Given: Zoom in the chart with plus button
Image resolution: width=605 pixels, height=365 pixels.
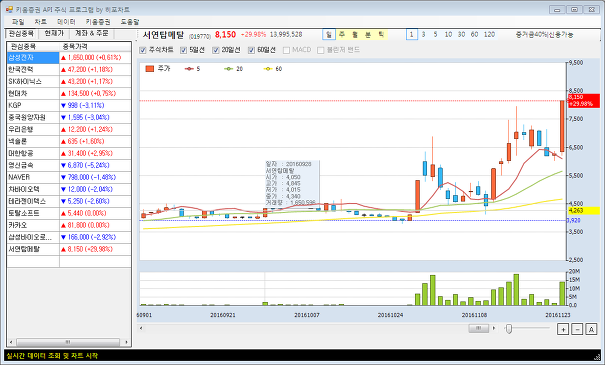Looking at the screenshot, I should (x=563, y=329).
